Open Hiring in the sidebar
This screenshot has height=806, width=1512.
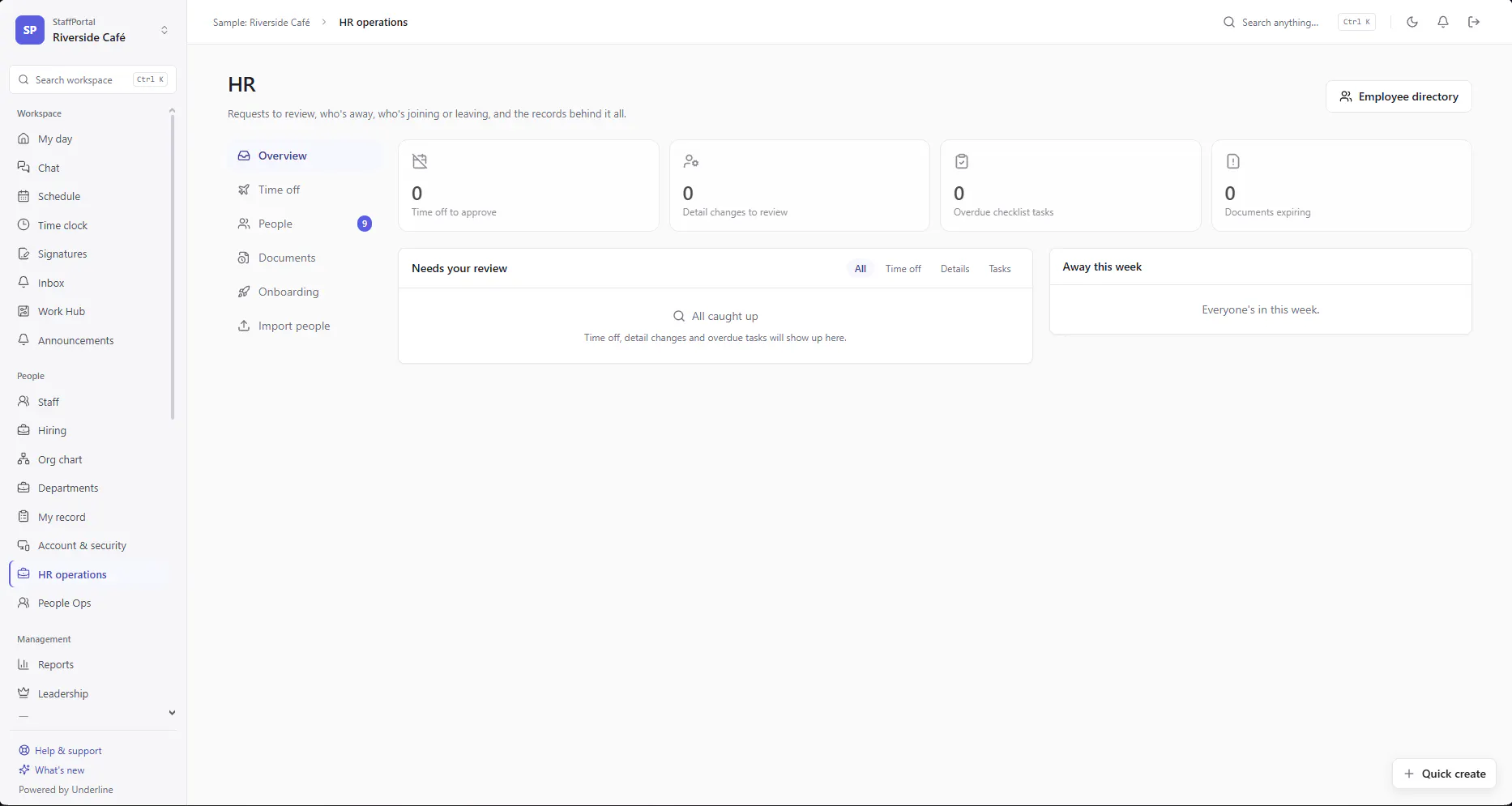click(x=91, y=430)
